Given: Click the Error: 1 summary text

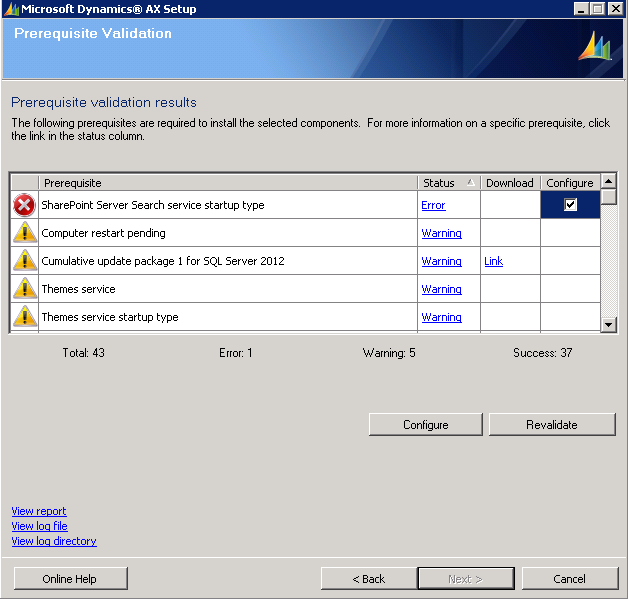Looking at the screenshot, I should [236, 353].
